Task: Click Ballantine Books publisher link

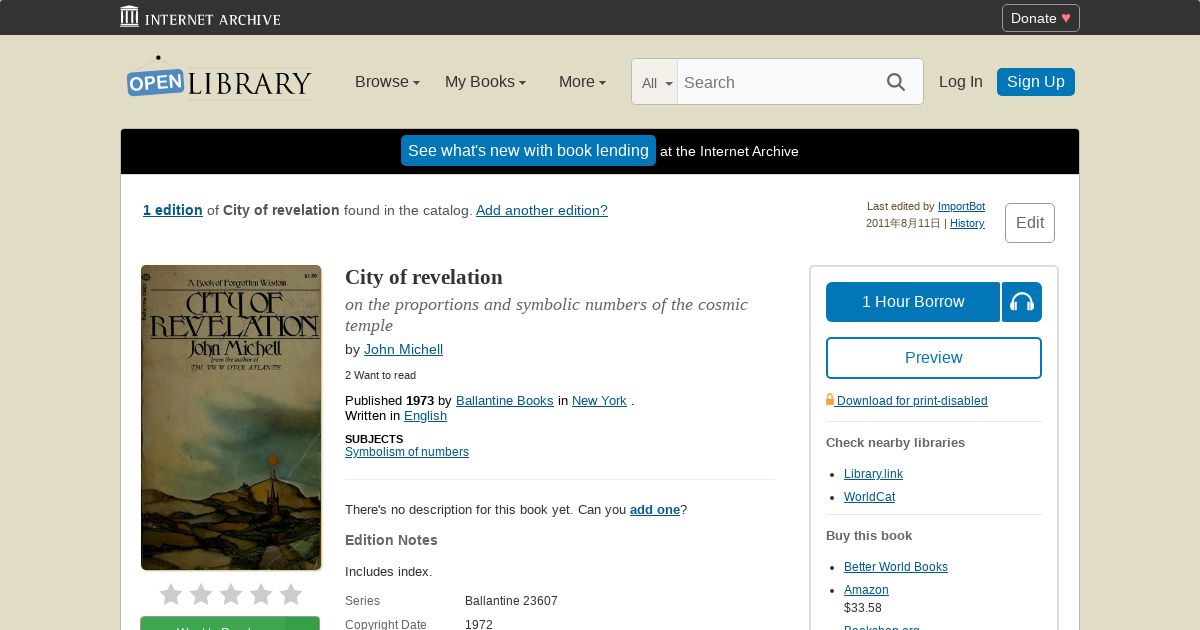Action: tap(505, 400)
